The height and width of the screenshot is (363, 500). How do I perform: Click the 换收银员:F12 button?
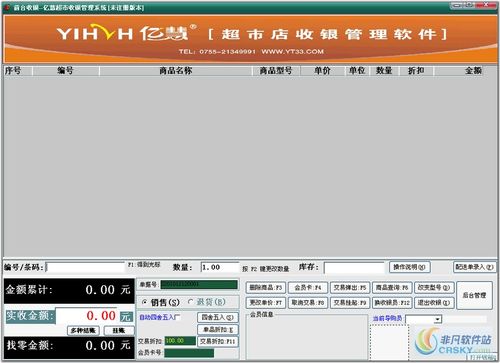click(392, 303)
